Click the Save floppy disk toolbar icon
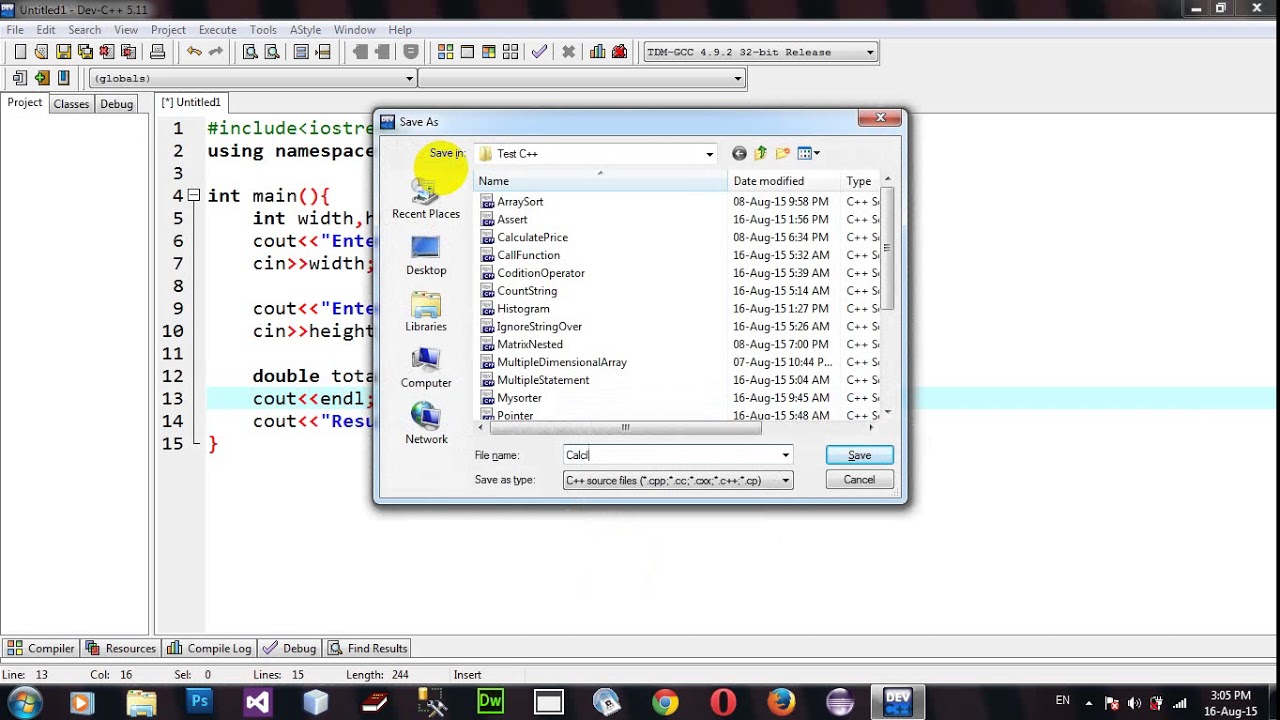The width and height of the screenshot is (1280, 720). (x=64, y=52)
